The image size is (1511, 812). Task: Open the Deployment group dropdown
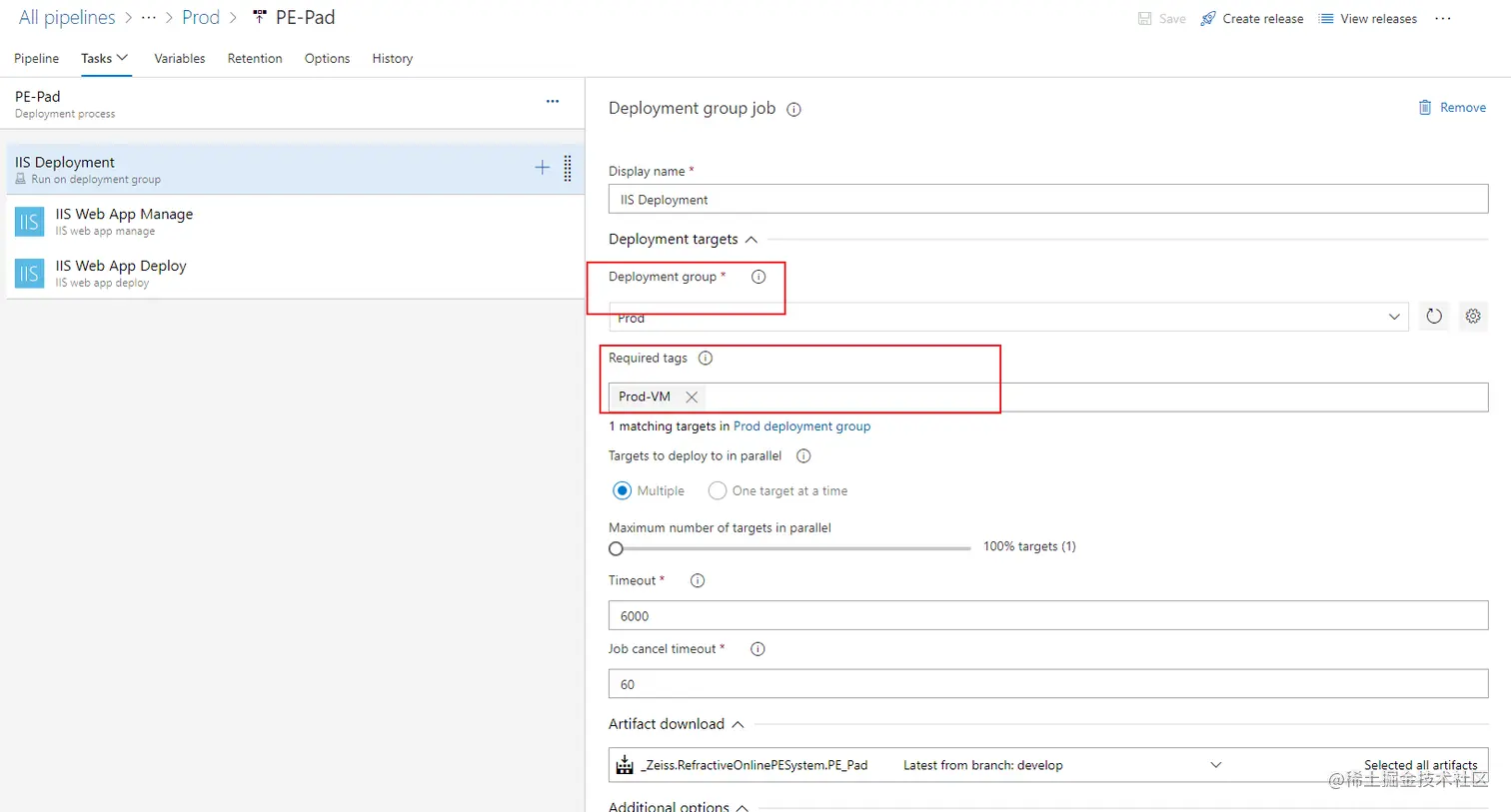1393,318
